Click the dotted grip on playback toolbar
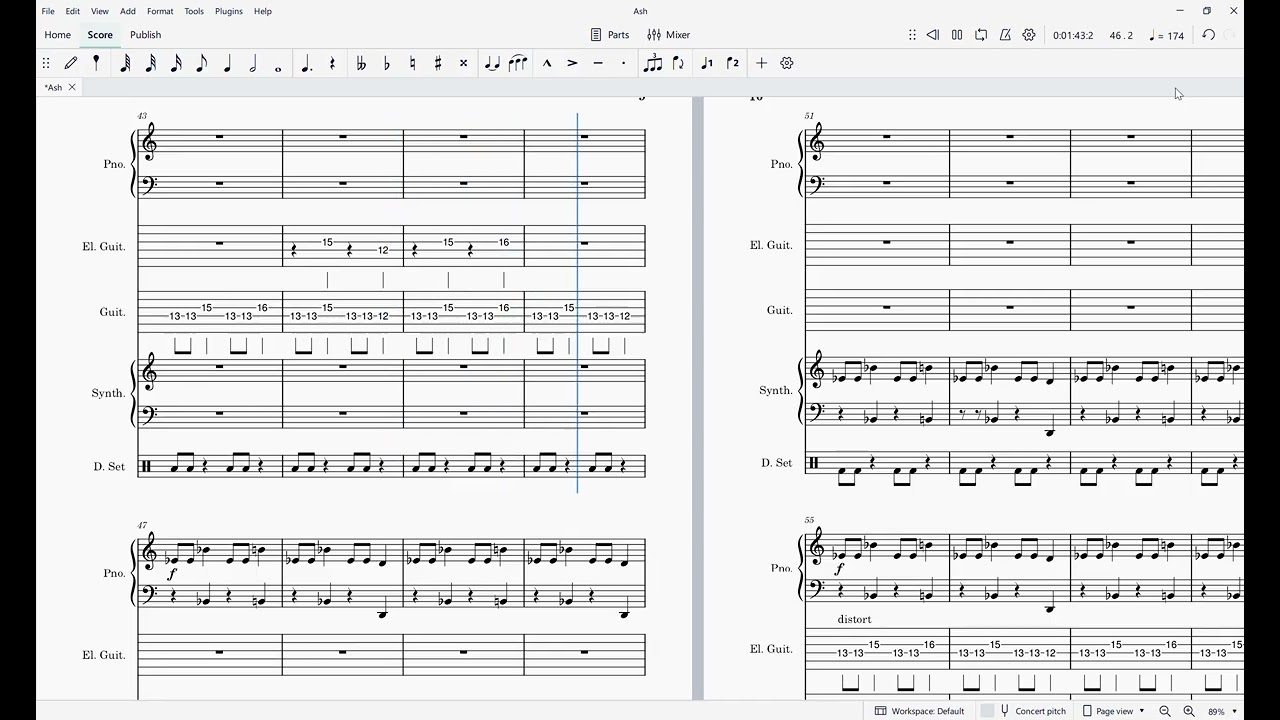Viewport: 1280px width, 720px height. point(912,35)
